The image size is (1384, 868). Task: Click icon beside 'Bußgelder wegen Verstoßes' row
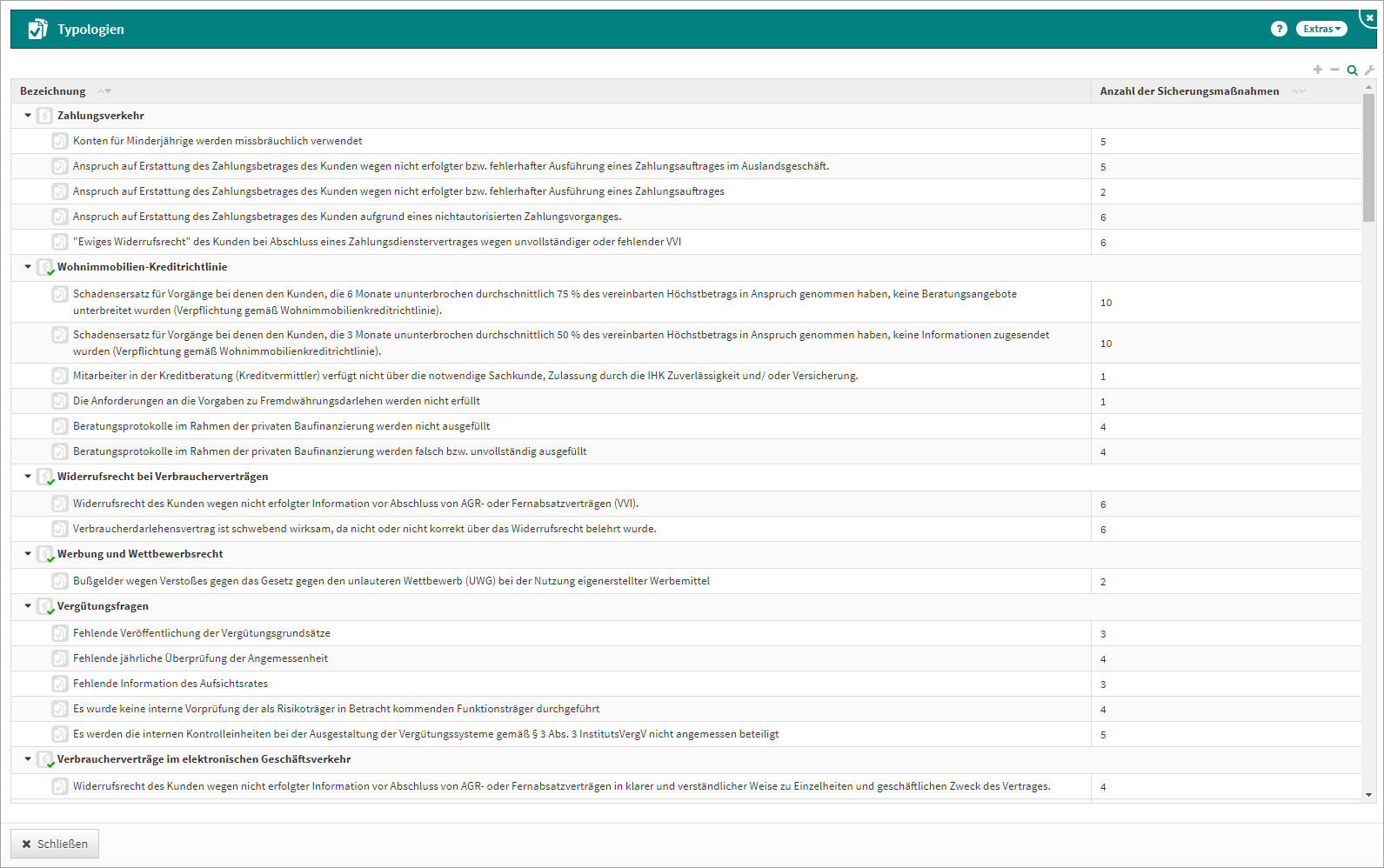tap(60, 581)
